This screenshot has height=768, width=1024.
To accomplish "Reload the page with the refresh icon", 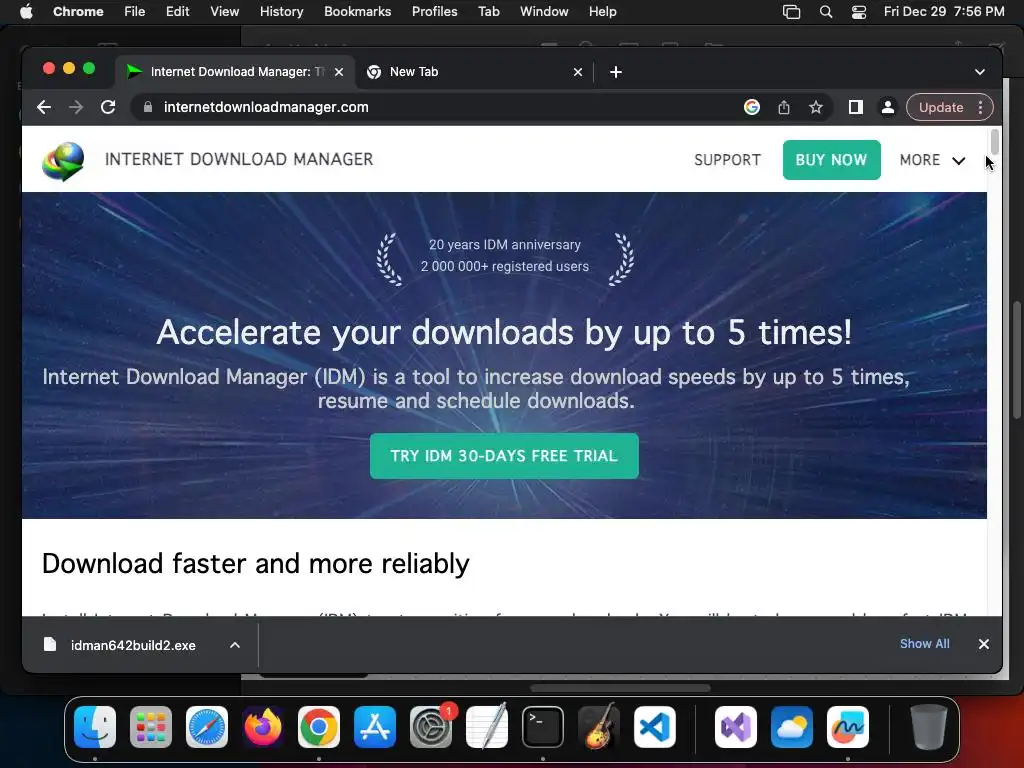I will click(x=108, y=107).
